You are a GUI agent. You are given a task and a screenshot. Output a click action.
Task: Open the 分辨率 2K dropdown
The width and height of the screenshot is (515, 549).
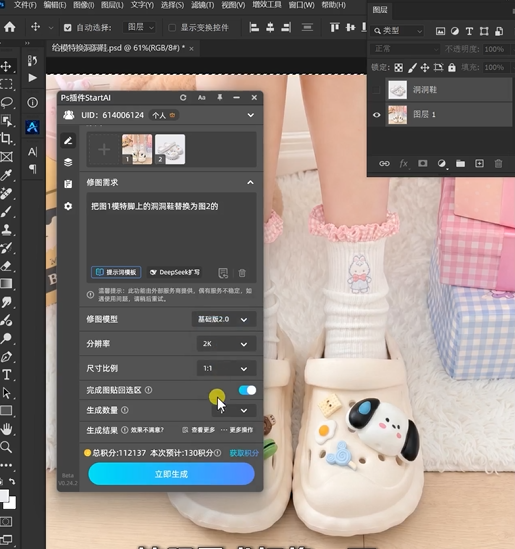coord(226,344)
